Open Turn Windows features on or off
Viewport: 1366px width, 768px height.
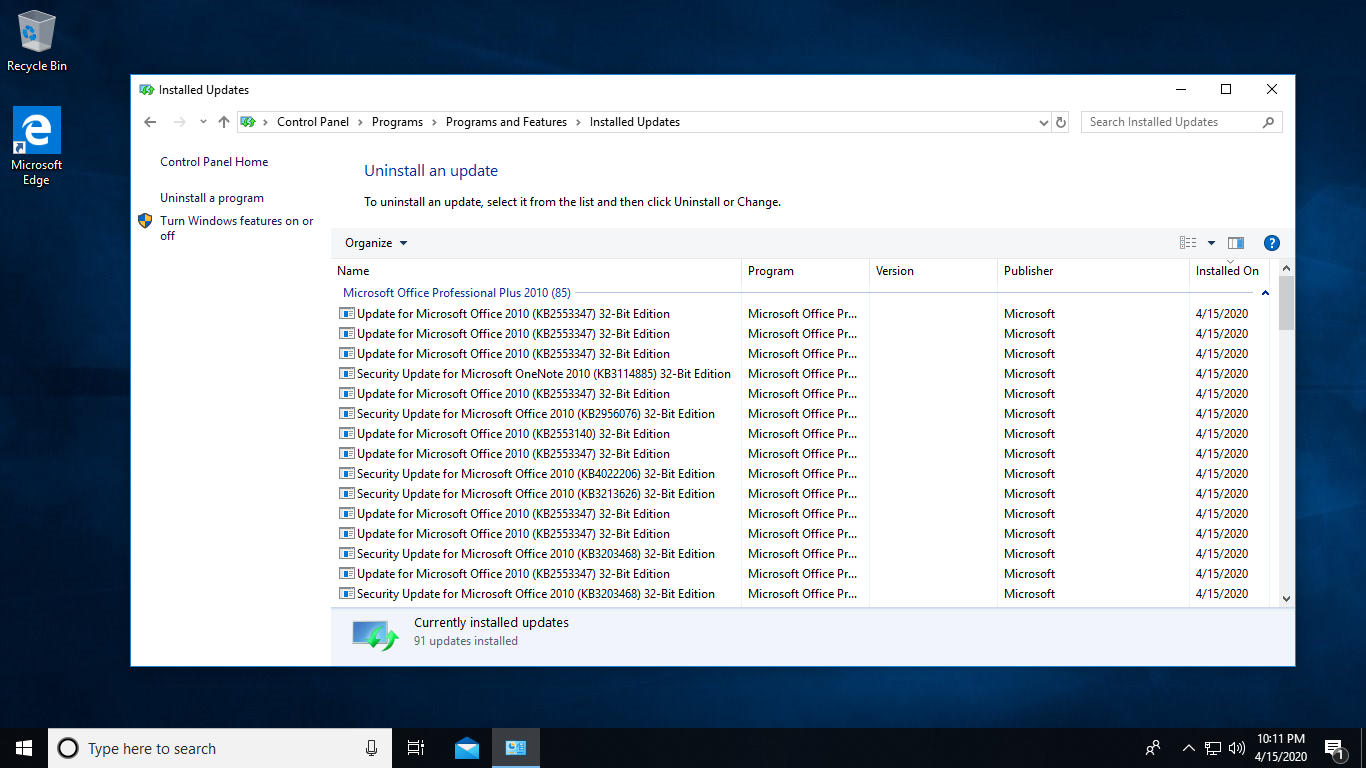pos(236,229)
